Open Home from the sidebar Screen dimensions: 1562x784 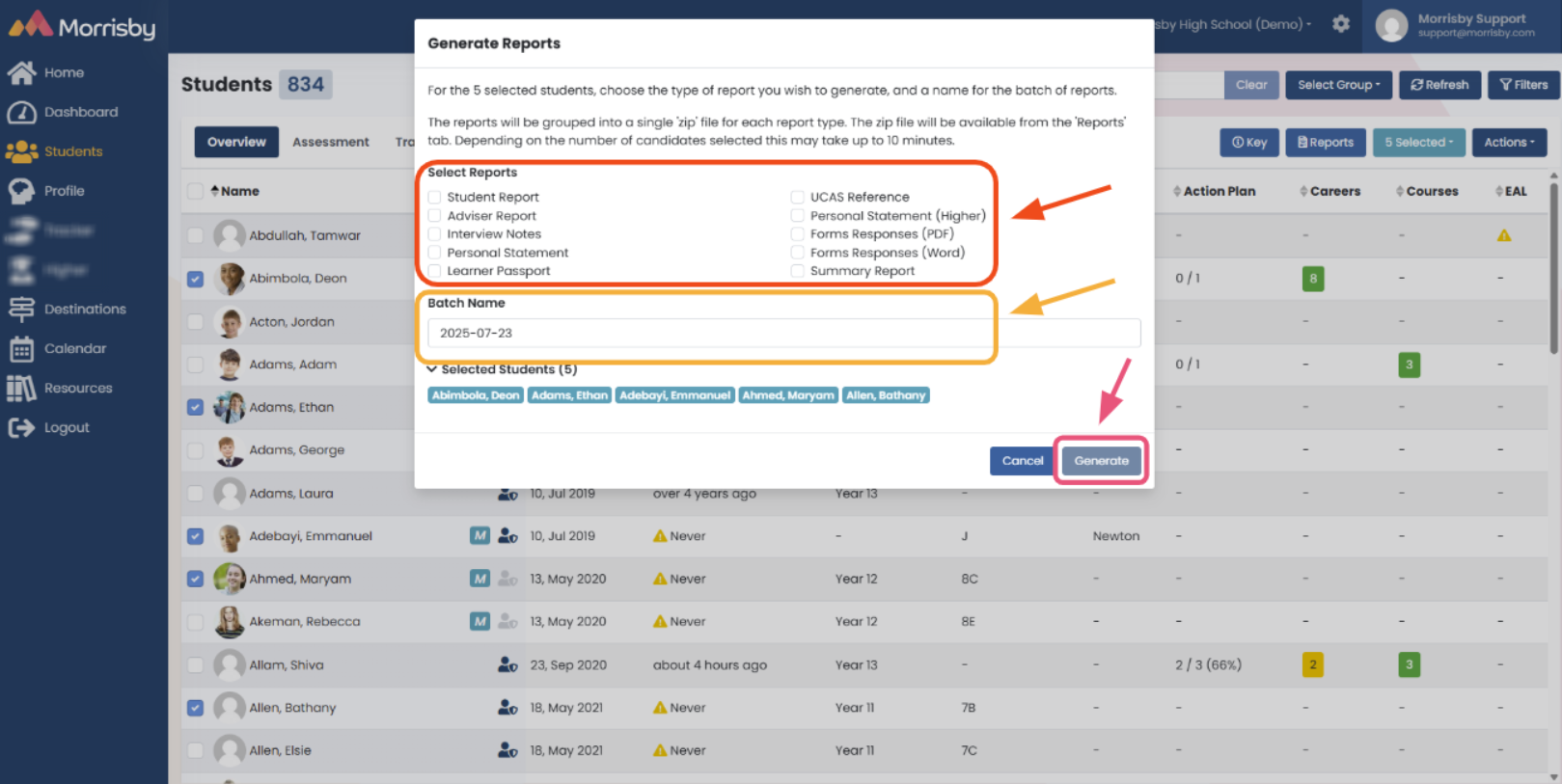click(46, 72)
